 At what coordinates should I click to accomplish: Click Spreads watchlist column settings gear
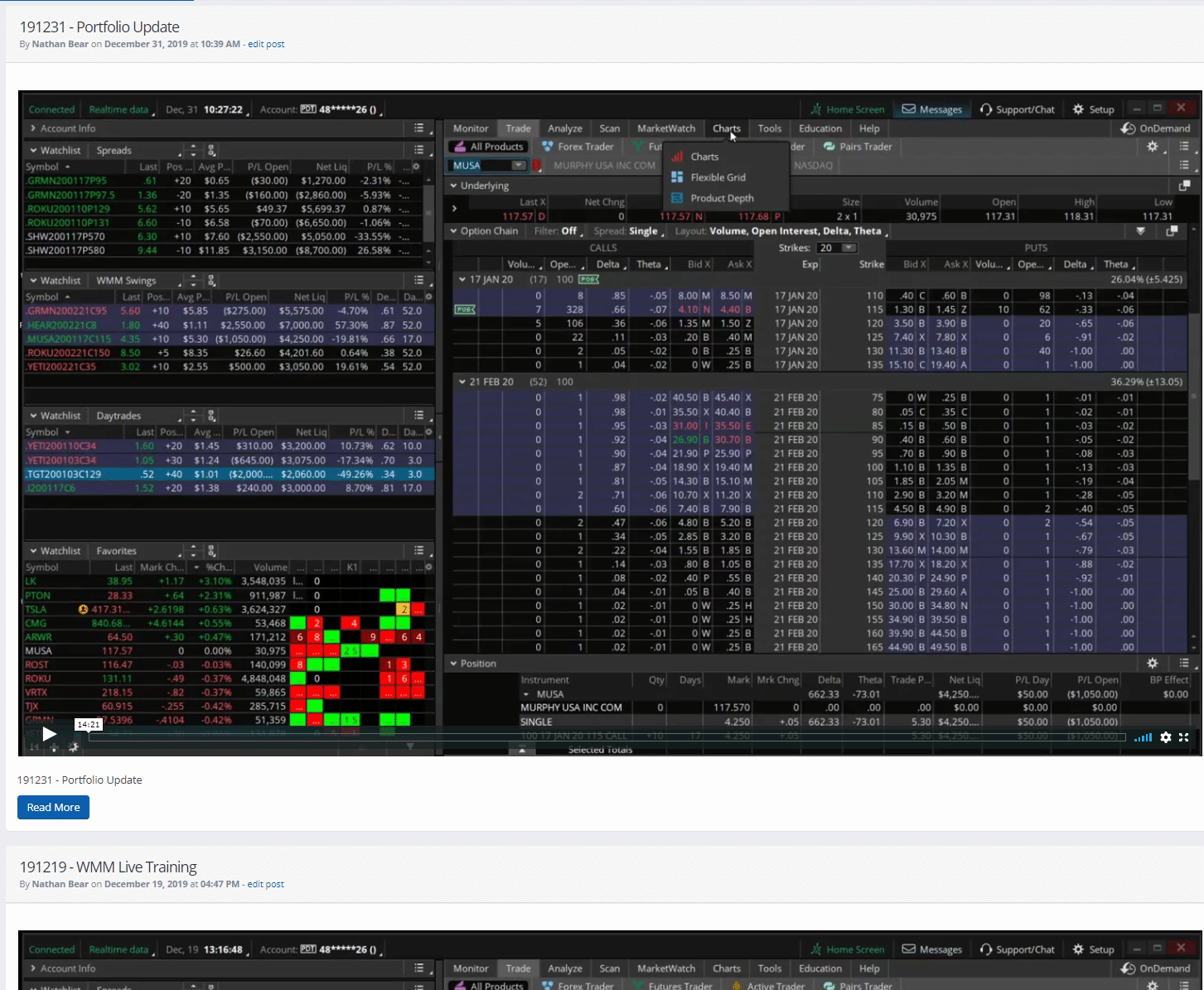(416, 167)
